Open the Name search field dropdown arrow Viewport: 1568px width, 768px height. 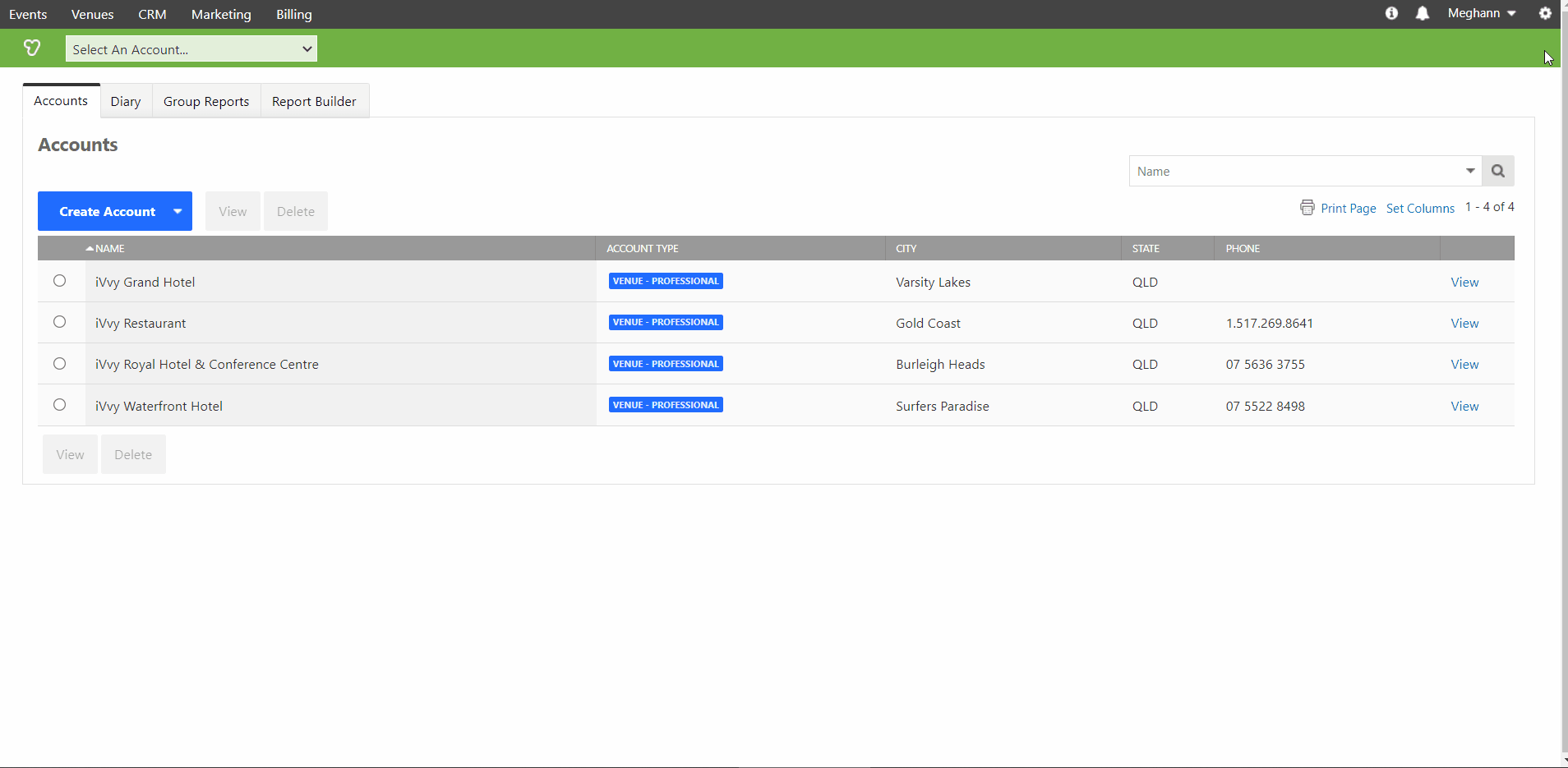pos(1470,171)
